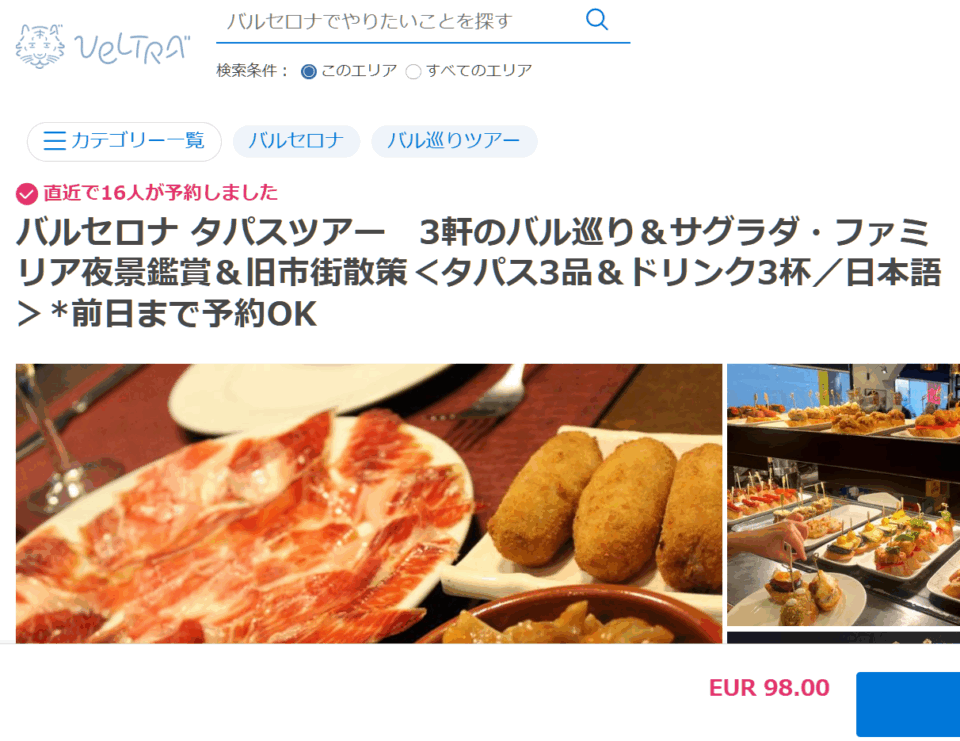Click the blue booking button

(908, 704)
